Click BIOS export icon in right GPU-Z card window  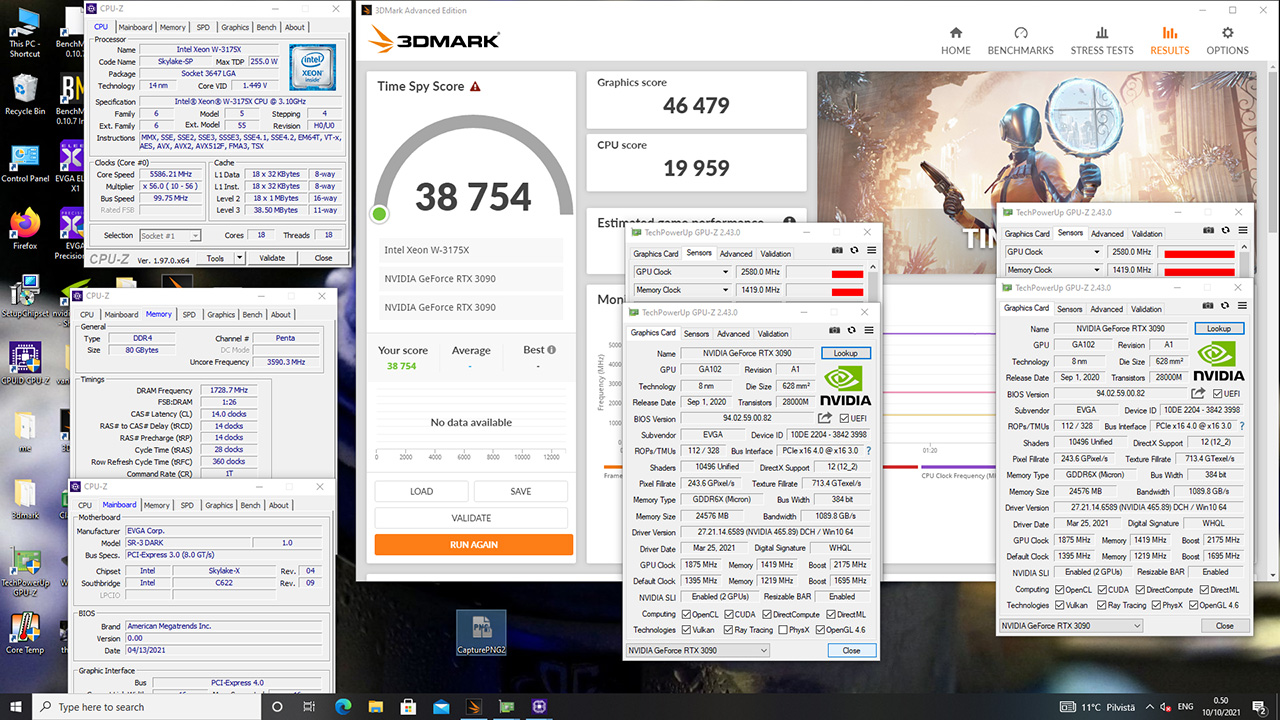[1198, 394]
